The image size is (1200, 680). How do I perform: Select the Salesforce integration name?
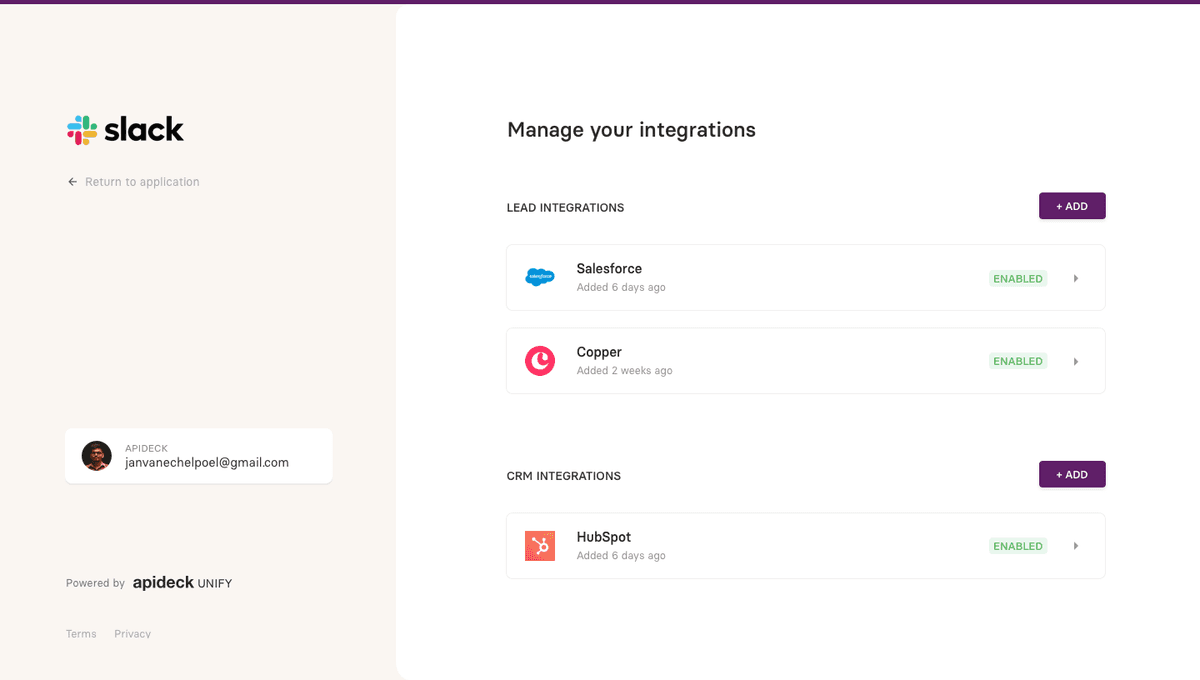(609, 269)
